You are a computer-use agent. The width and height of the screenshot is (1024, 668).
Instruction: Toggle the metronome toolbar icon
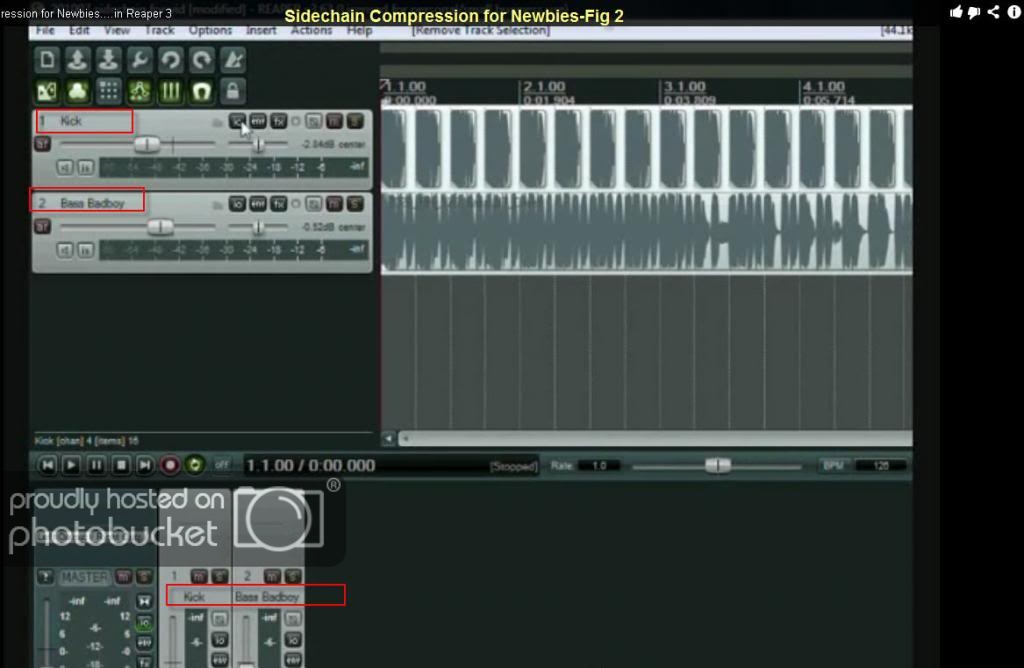233,60
